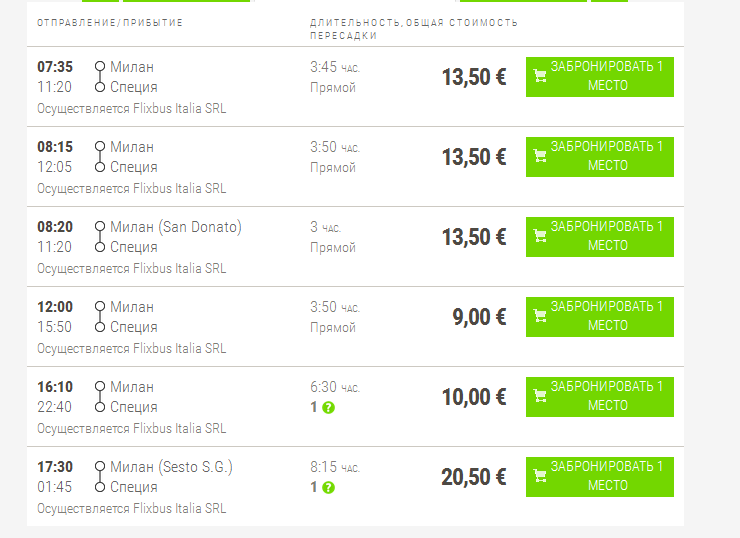Click cart icon for 08:15 departure
740x538 pixels.
[540, 156]
